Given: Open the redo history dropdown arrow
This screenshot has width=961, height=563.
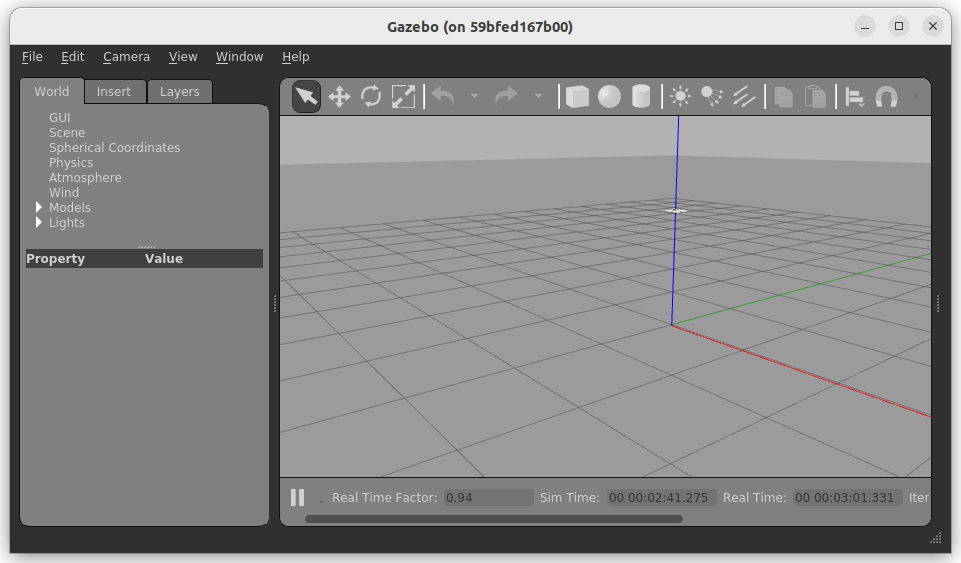Looking at the screenshot, I should point(538,97).
